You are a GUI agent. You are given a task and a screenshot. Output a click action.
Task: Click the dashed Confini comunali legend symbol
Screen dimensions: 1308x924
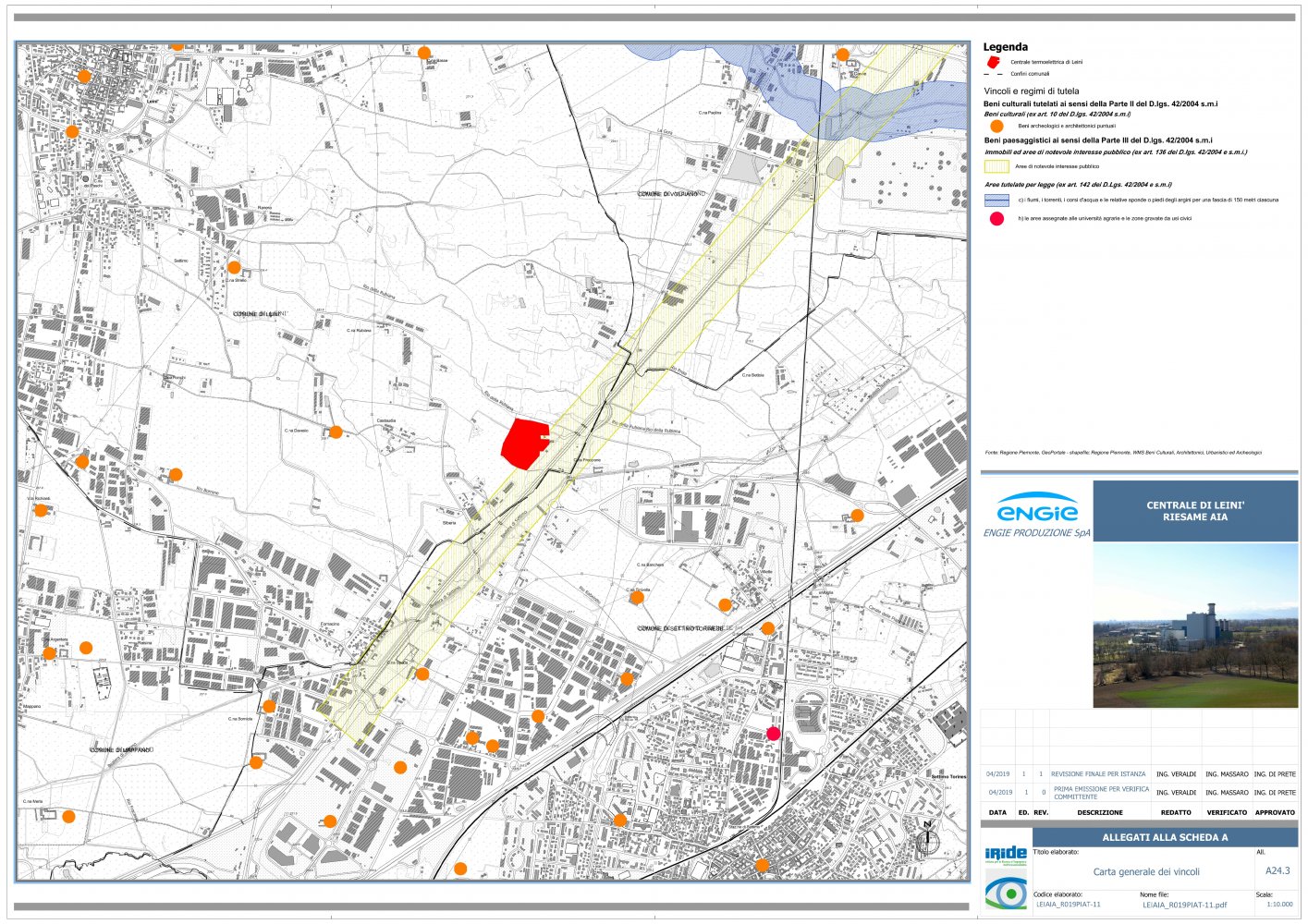point(994,74)
